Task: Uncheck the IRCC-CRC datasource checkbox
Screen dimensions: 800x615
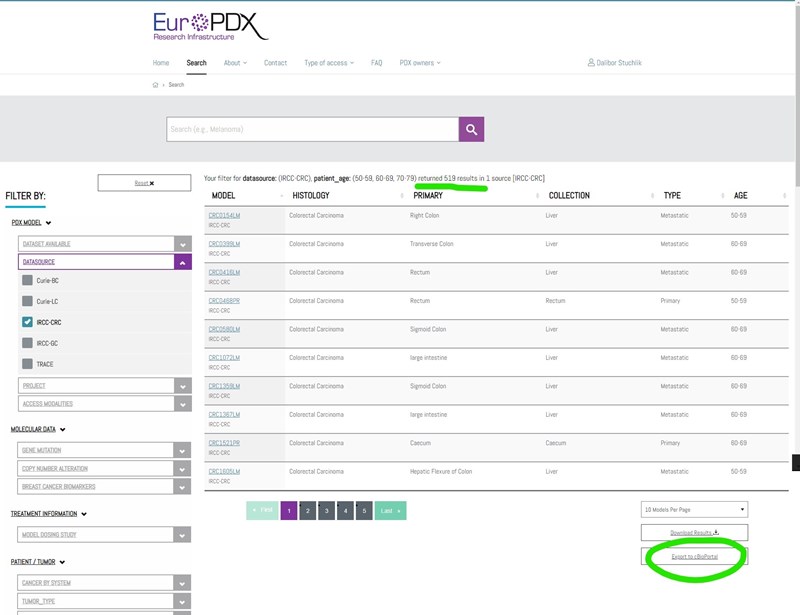Action: pos(28,322)
